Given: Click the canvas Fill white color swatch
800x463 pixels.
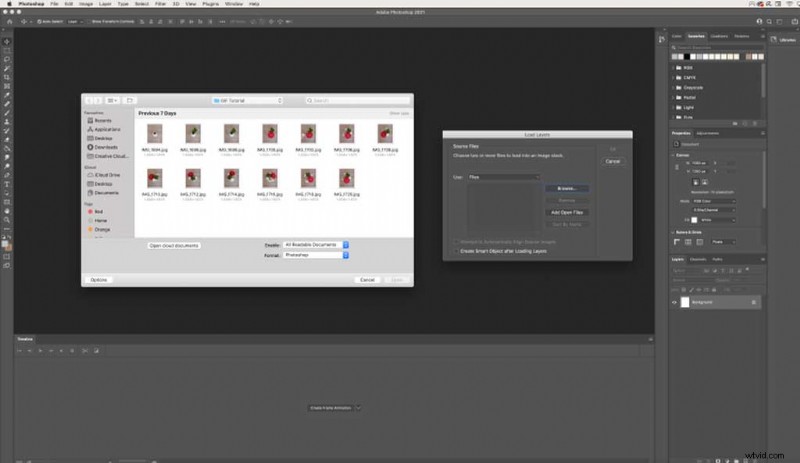Looking at the screenshot, I should coord(694,220).
